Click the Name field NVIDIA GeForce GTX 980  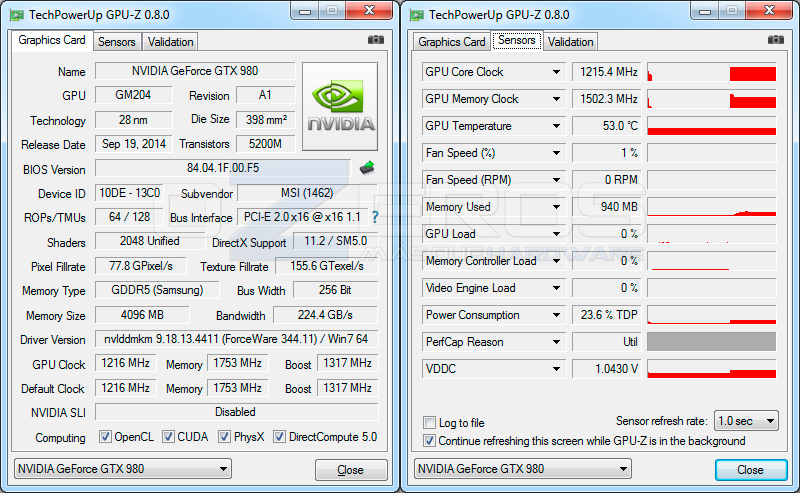pos(195,71)
